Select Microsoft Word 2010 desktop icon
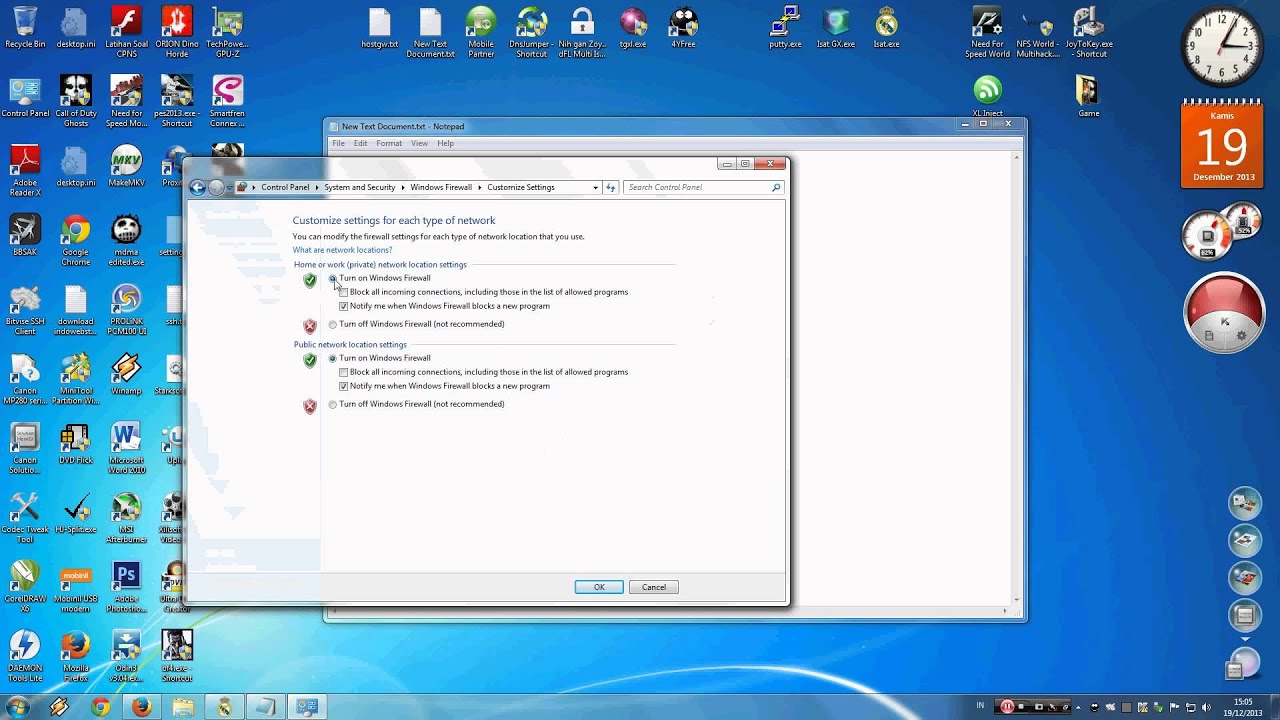This screenshot has height=720, width=1280. tap(126, 448)
